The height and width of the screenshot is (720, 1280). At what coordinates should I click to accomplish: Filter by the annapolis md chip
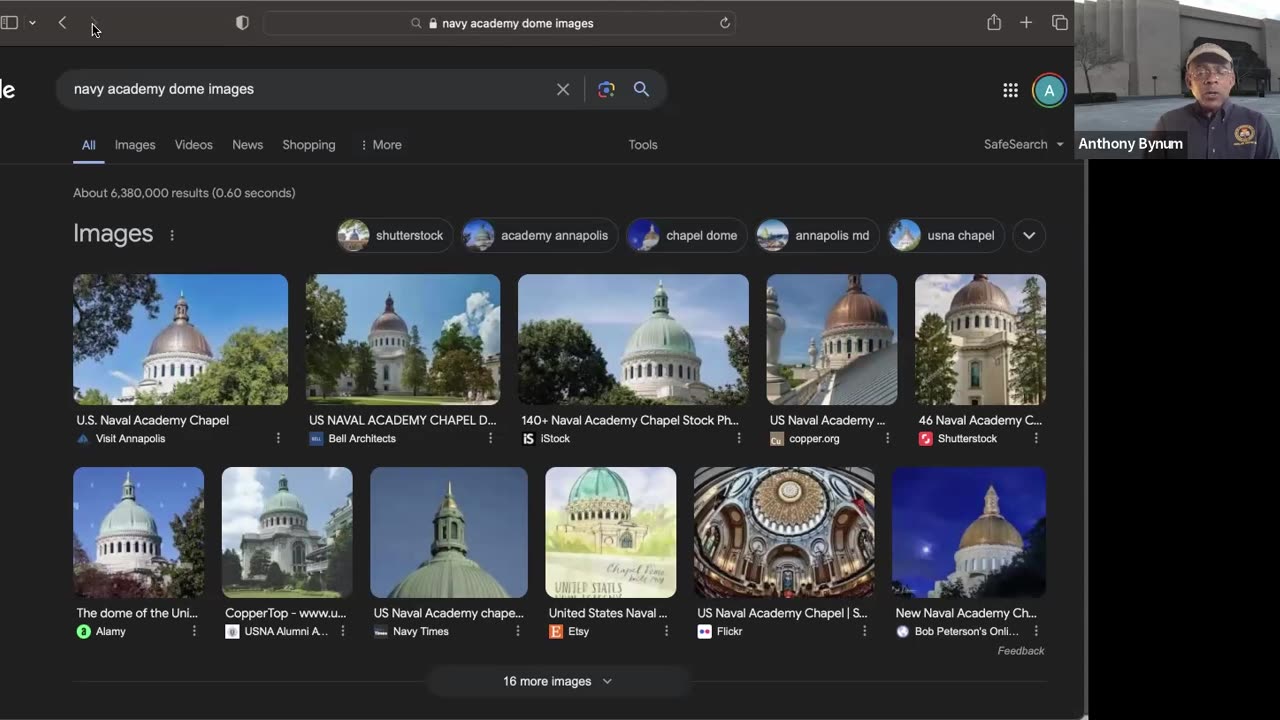817,236
